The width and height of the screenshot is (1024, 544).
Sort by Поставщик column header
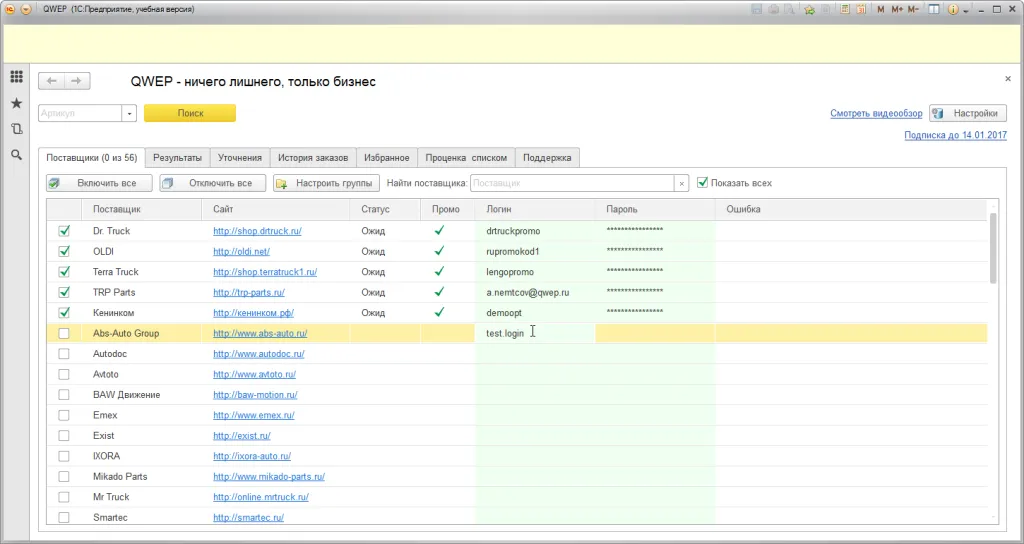click(x=142, y=210)
